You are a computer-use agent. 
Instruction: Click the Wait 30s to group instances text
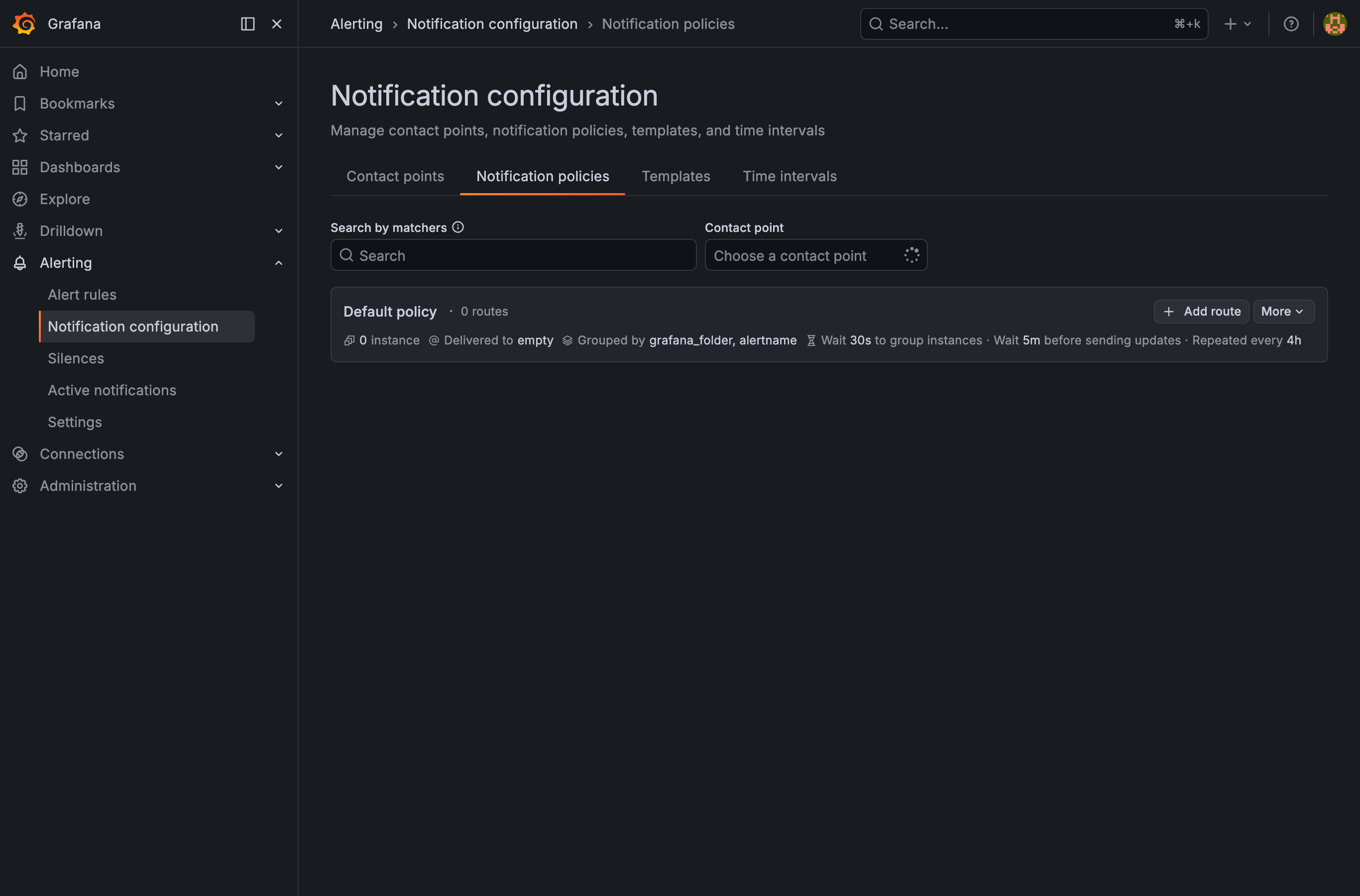901,340
